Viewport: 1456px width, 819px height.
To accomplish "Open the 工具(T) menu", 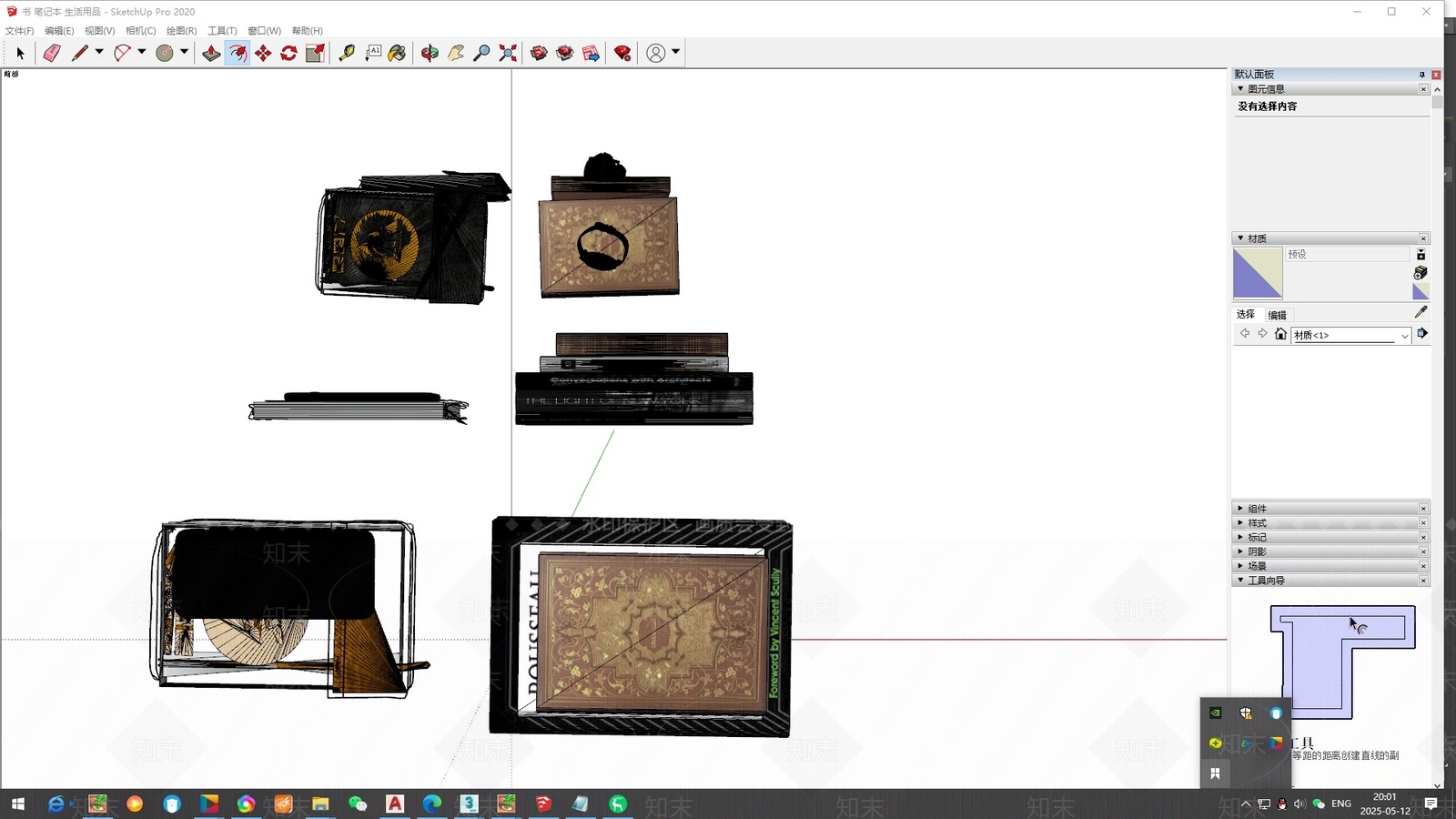I will [222, 31].
